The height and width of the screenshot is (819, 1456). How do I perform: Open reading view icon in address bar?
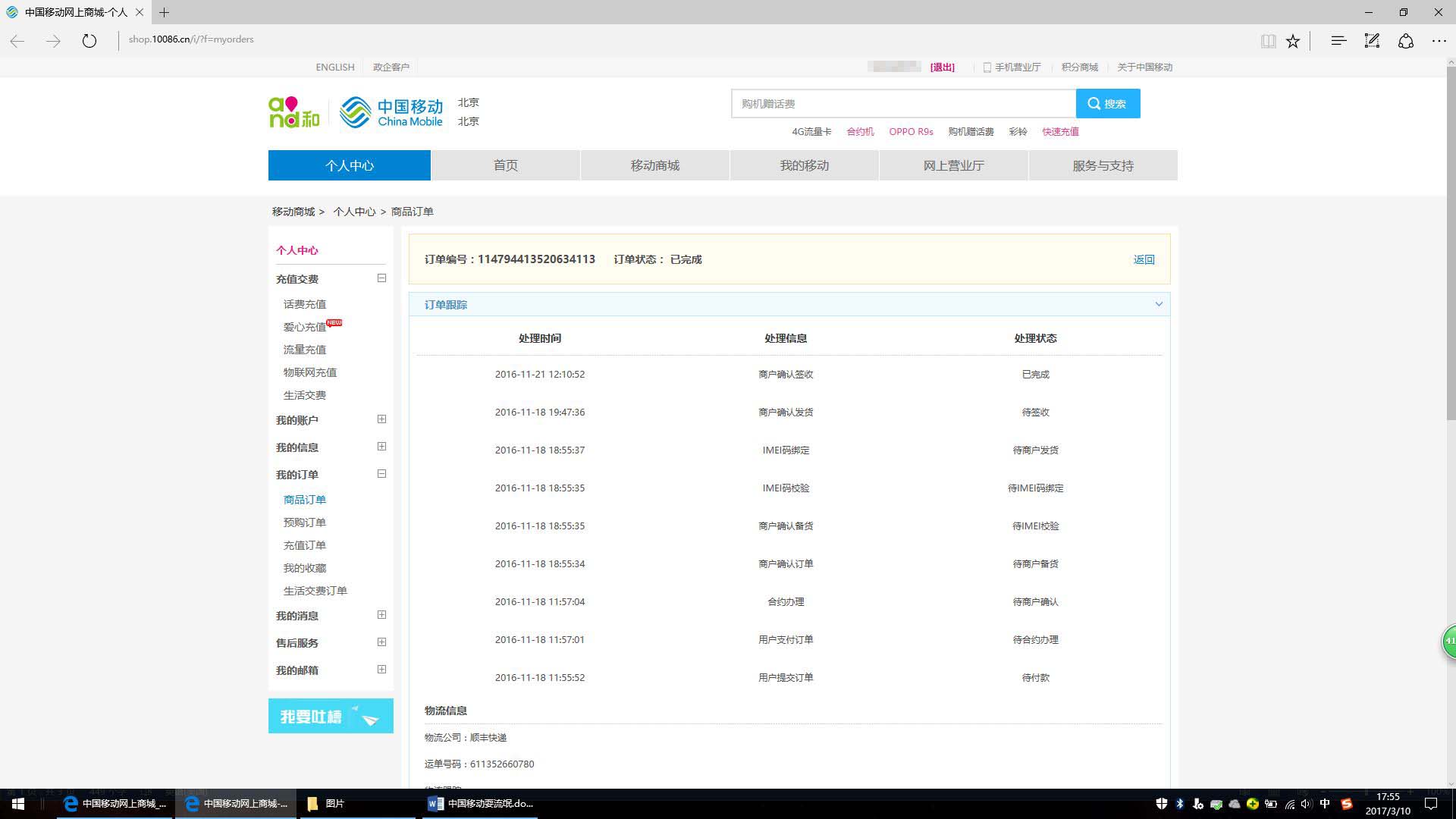tap(1268, 41)
